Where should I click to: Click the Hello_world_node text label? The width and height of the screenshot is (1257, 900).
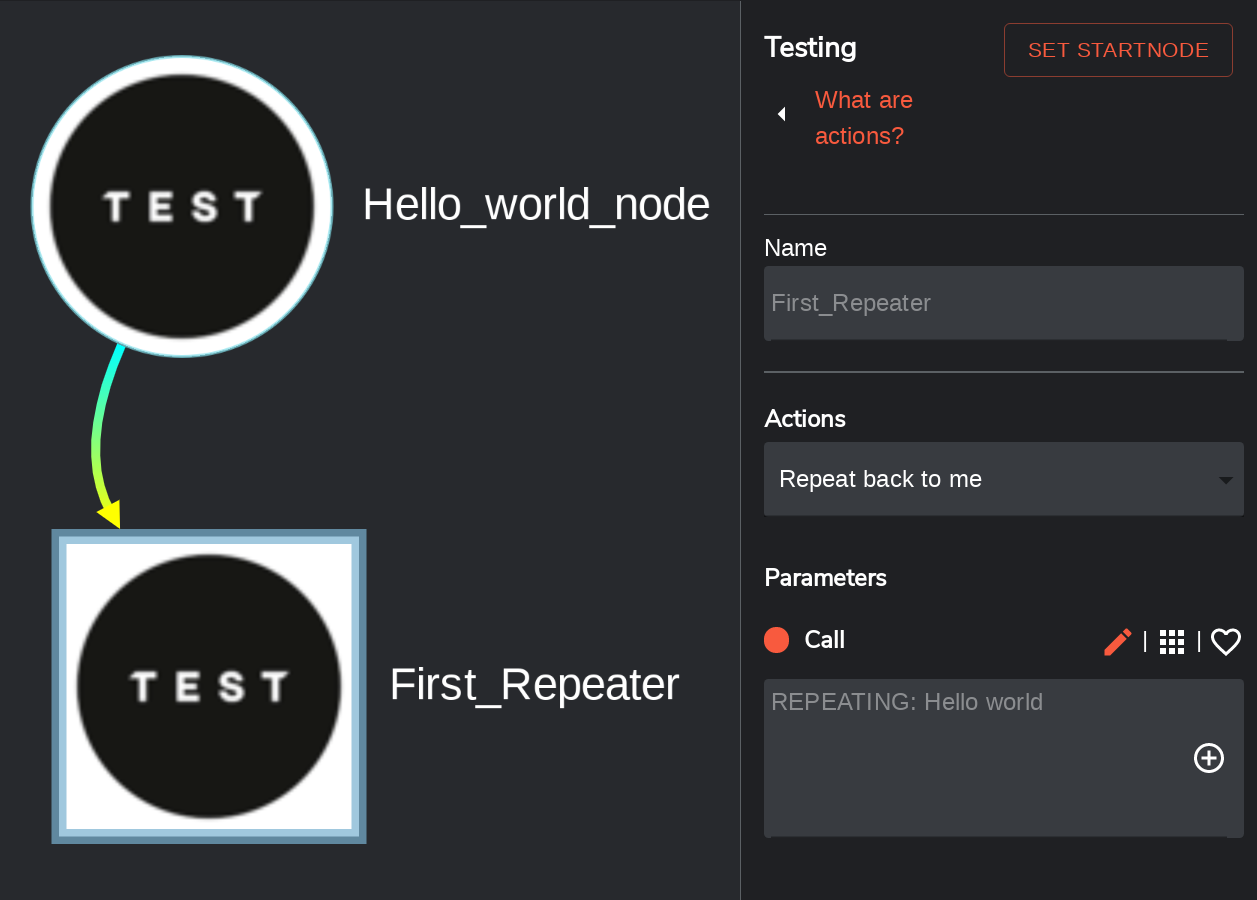[536, 205]
